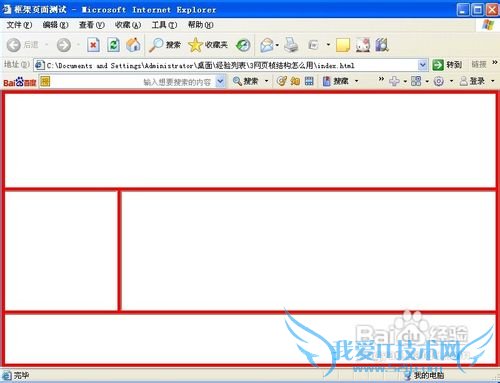
Task: Open the address bar dropdown list
Action: click(422, 65)
